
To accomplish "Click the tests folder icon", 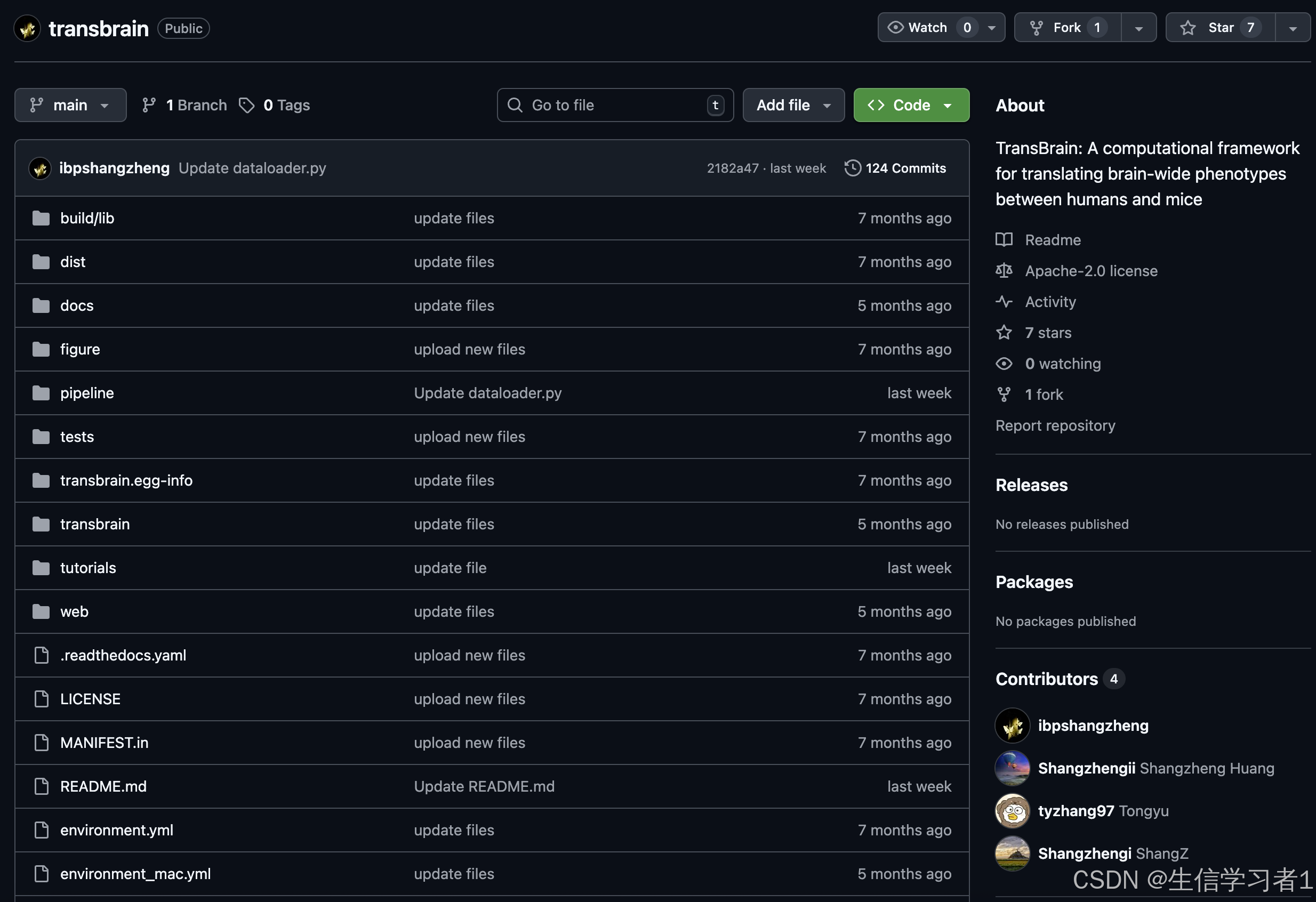I will pyautogui.click(x=41, y=437).
